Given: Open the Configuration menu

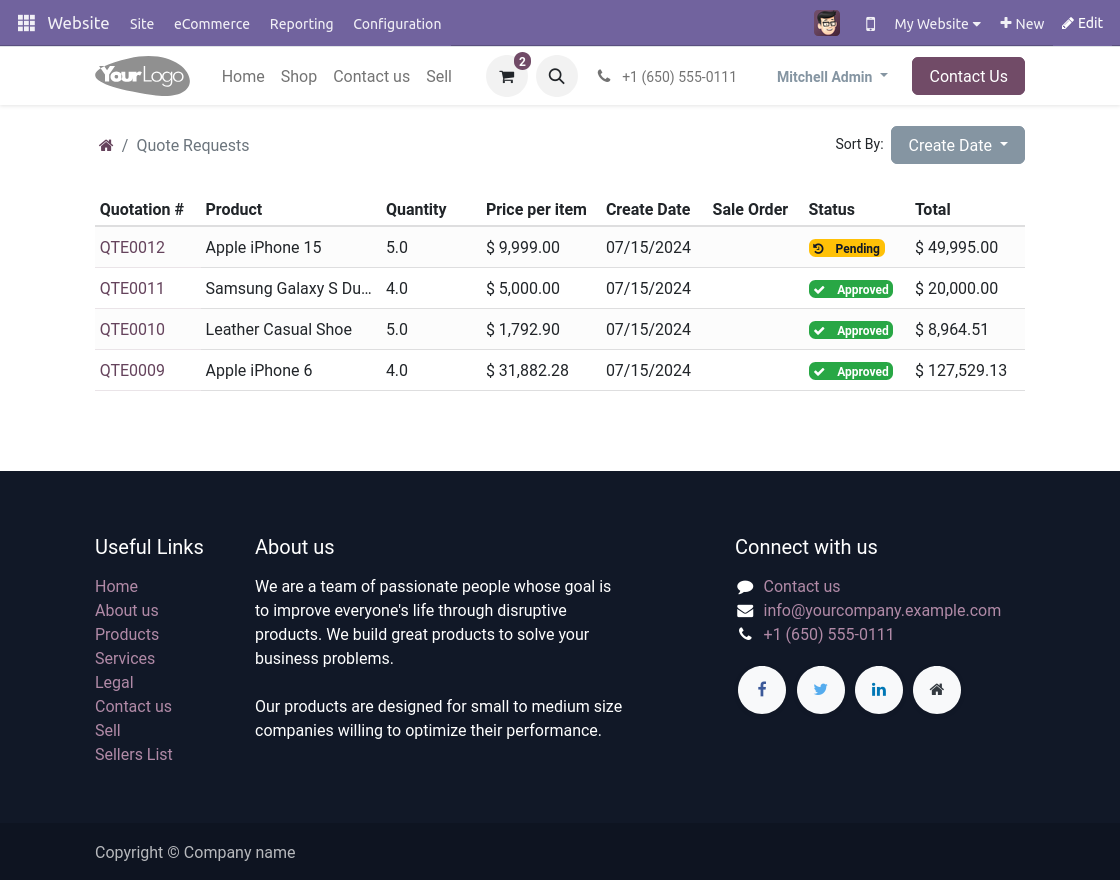Looking at the screenshot, I should tap(397, 24).
